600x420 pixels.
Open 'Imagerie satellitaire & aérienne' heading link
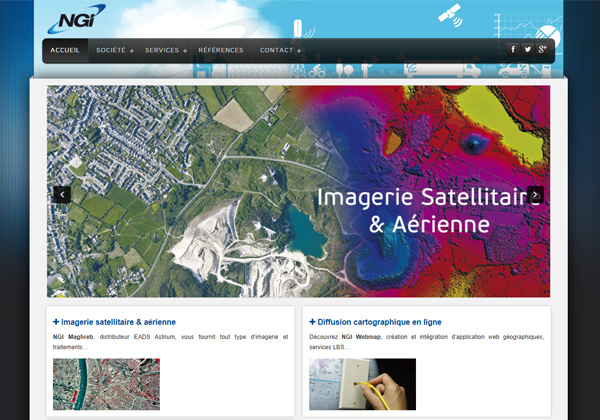pyautogui.click(x=118, y=322)
